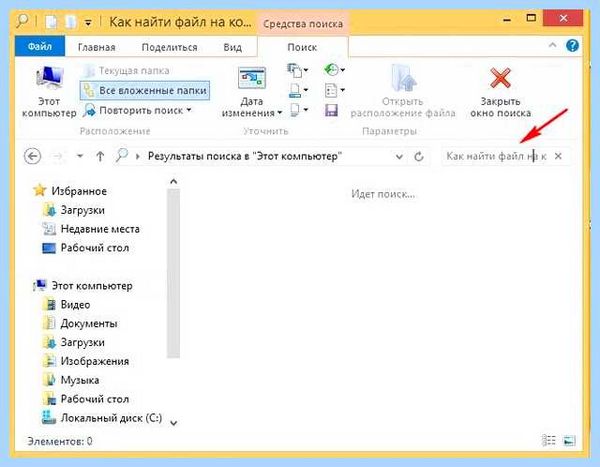Image resolution: width=600 pixels, height=467 pixels.
Task: Select the Поиск ribbon tab
Action: tap(302, 47)
